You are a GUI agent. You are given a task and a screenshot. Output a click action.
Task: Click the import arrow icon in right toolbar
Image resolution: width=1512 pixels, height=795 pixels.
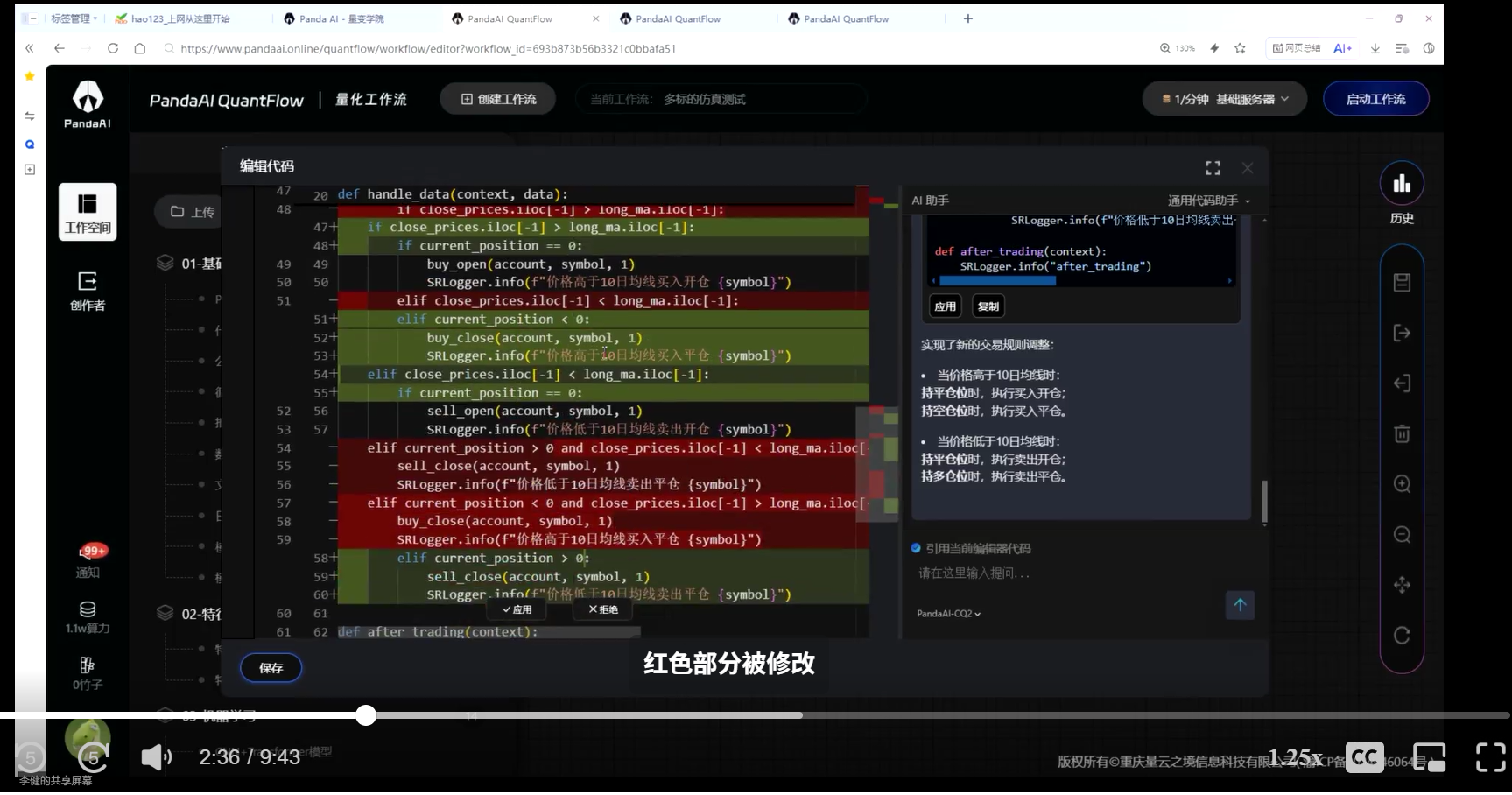pos(1402,383)
